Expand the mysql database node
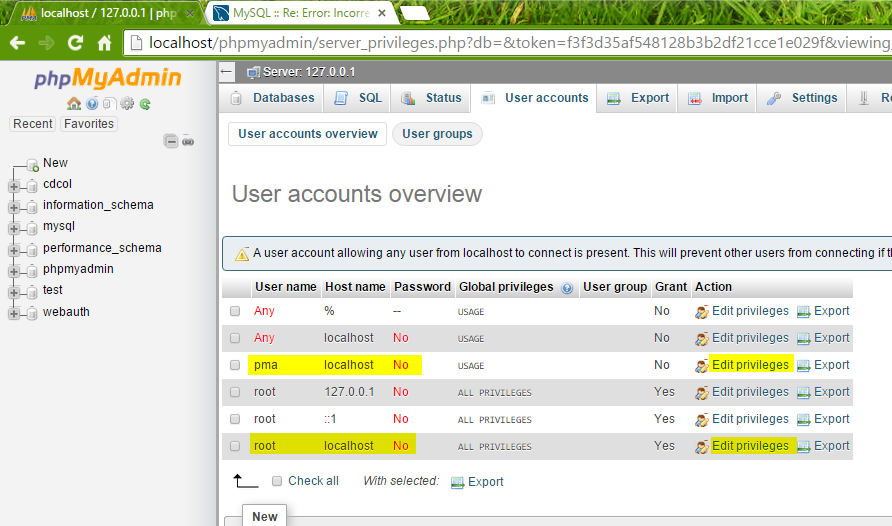Image resolution: width=892 pixels, height=526 pixels. (14, 229)
